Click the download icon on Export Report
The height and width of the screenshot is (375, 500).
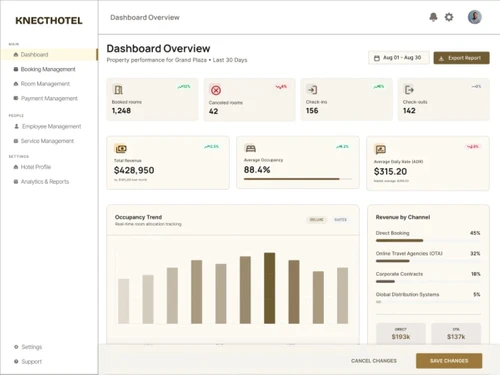(441, 58)
